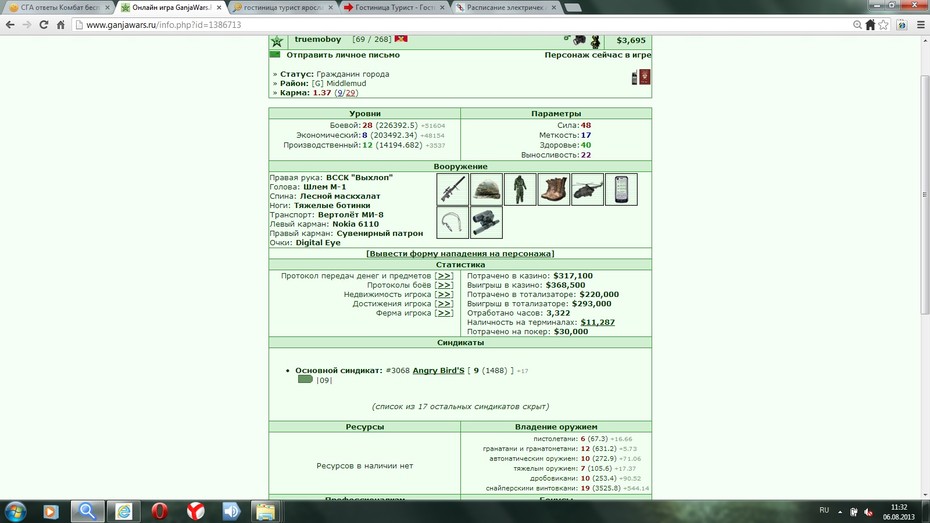Click the truemoboy player name
930x523 pixels.
point(318,39)
